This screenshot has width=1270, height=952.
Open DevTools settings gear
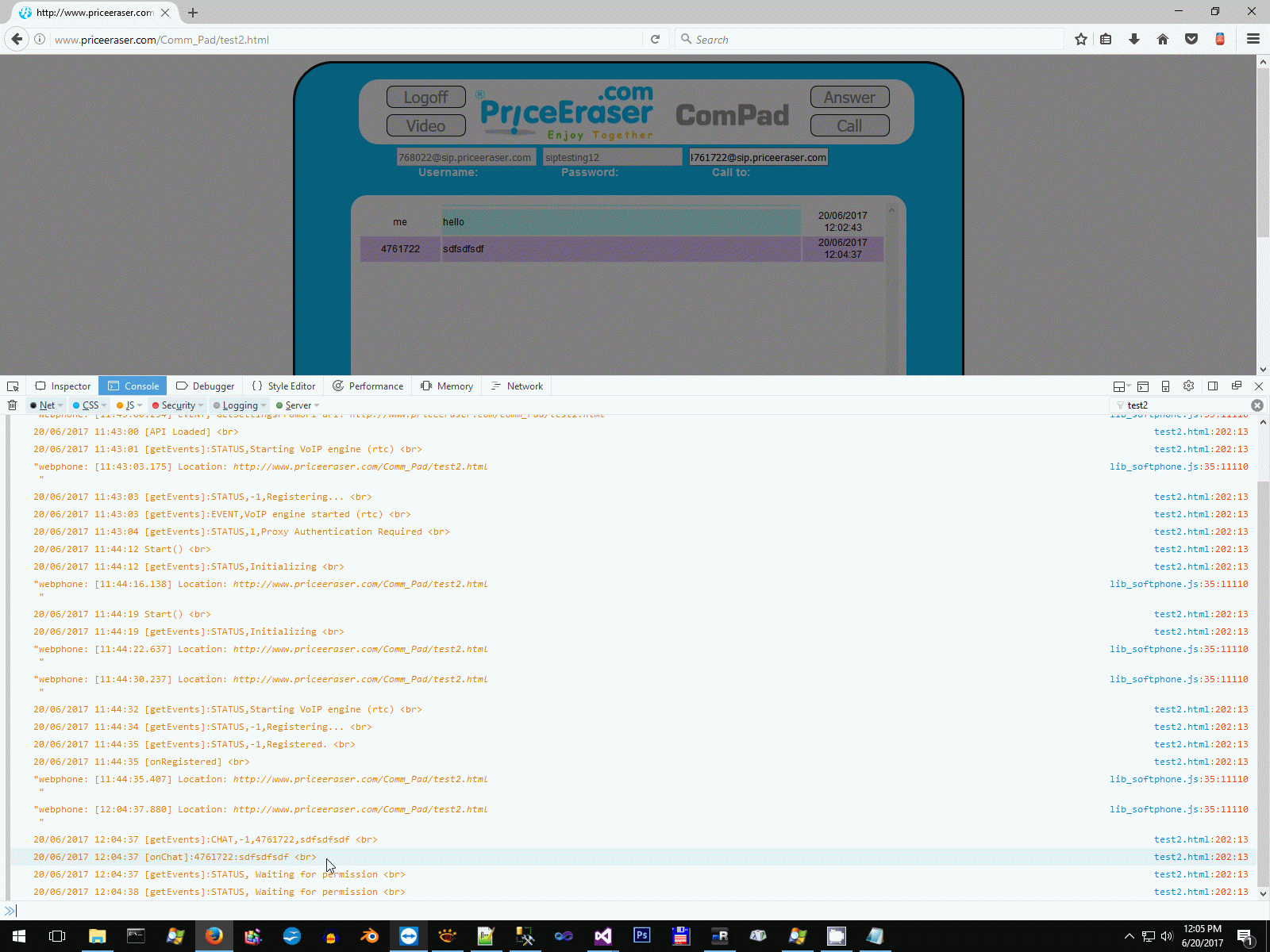pyautogui.click(x=1188, y=386)
